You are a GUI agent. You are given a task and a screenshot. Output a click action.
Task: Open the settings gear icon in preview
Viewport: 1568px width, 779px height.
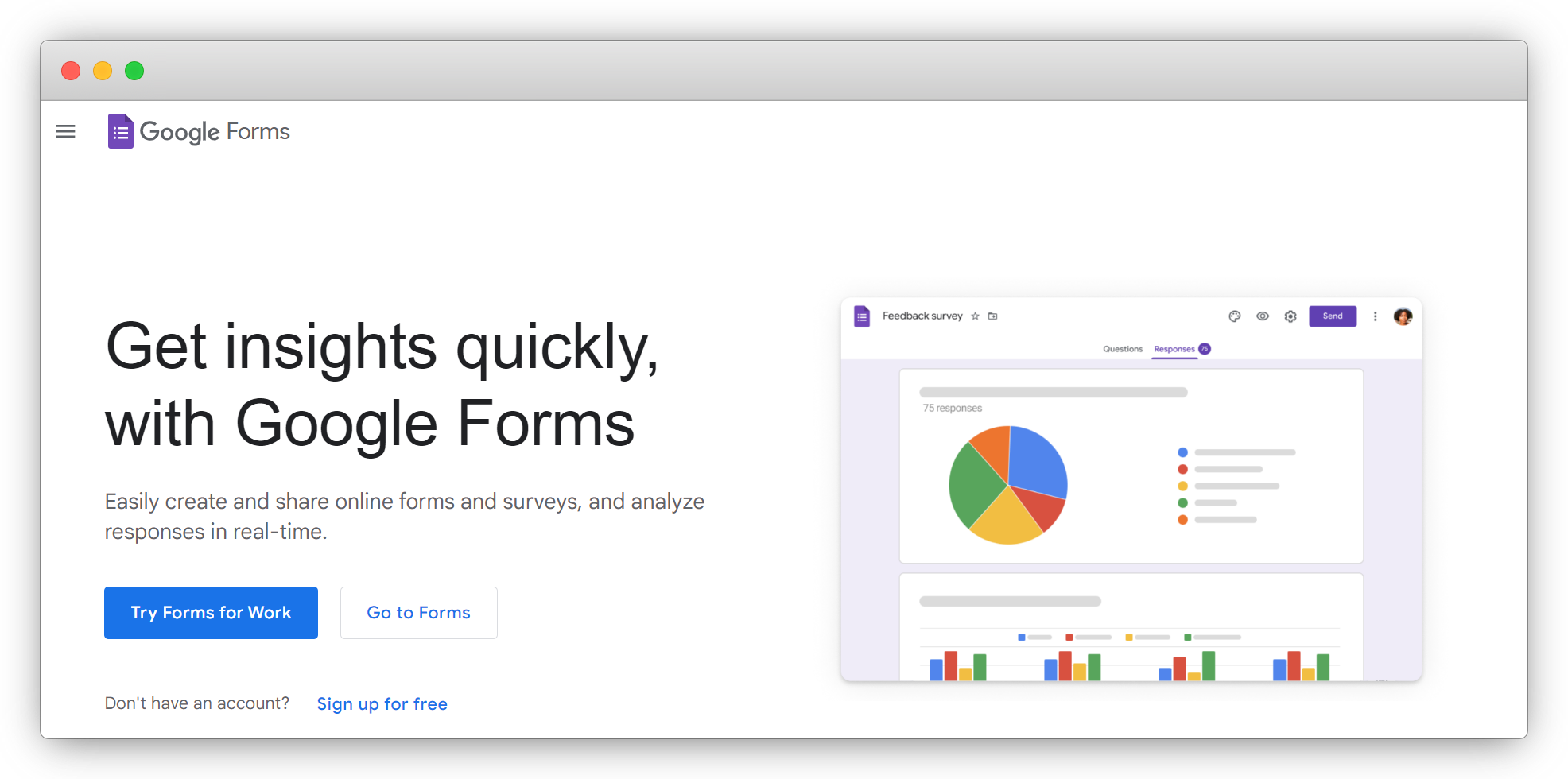click(x=1290, y=316)
